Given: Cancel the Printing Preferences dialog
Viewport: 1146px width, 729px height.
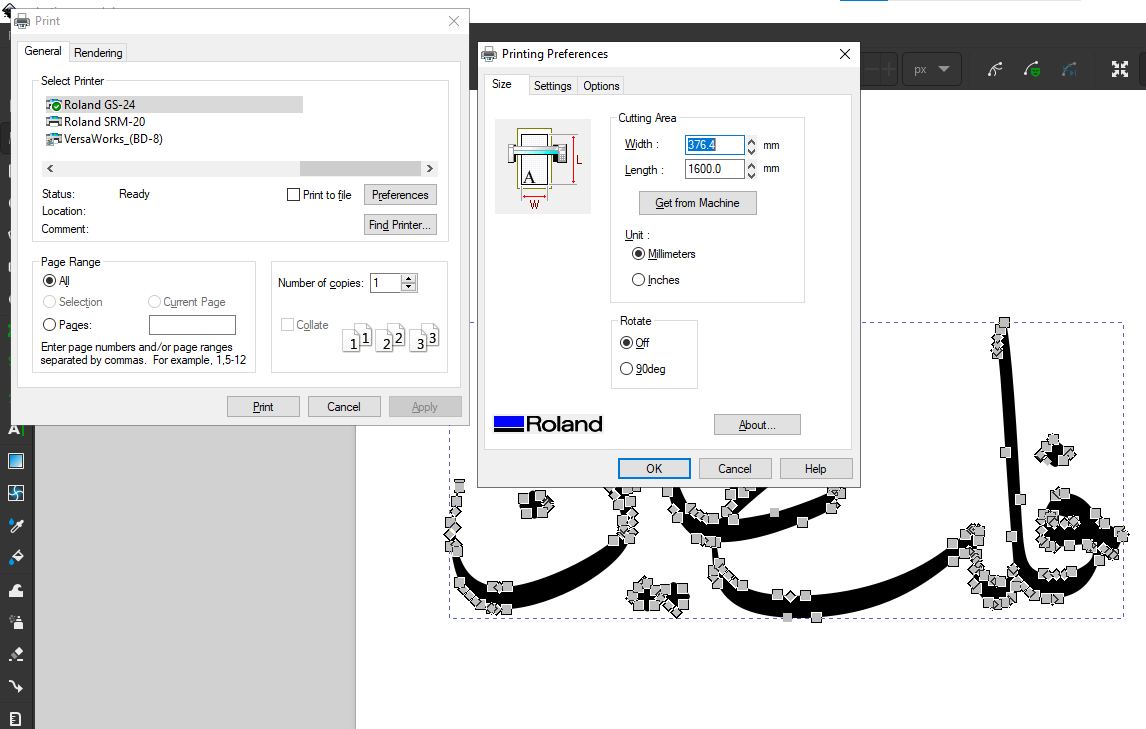Looking at the screenshot, I should (x=735, y=469).
